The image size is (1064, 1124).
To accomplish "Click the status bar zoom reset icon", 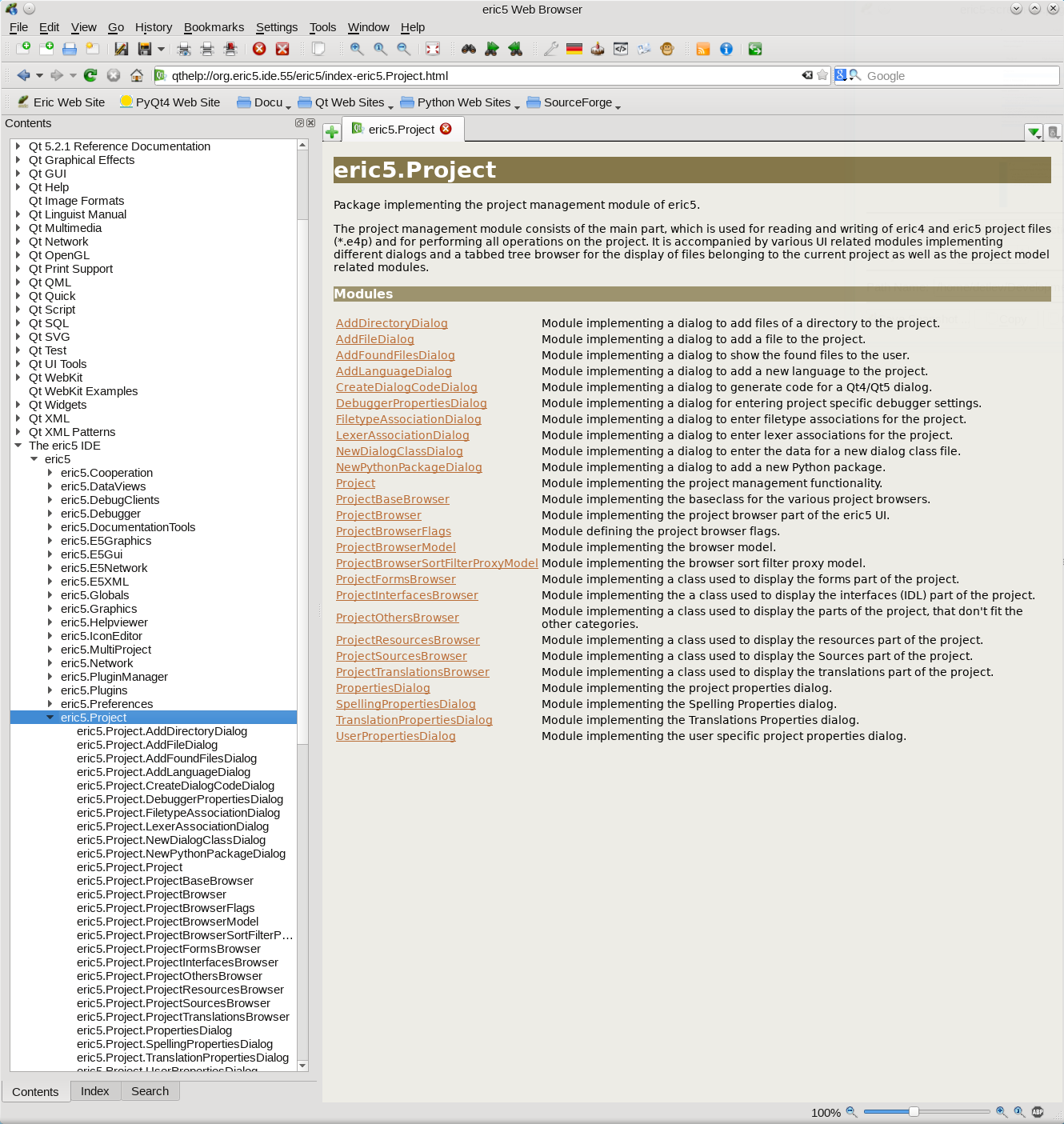I will tap(1019, 1112).
